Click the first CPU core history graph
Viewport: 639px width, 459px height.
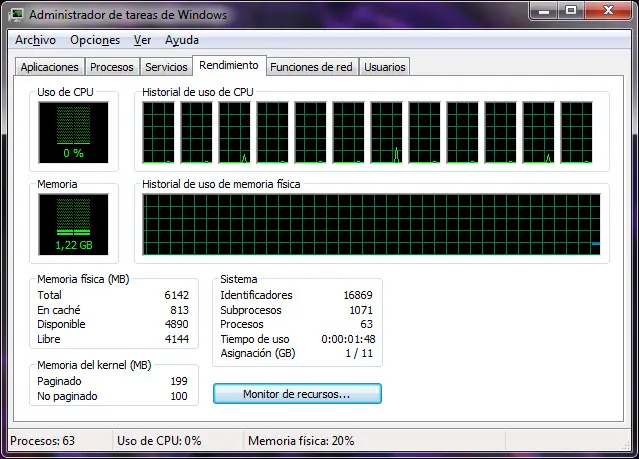158,132
